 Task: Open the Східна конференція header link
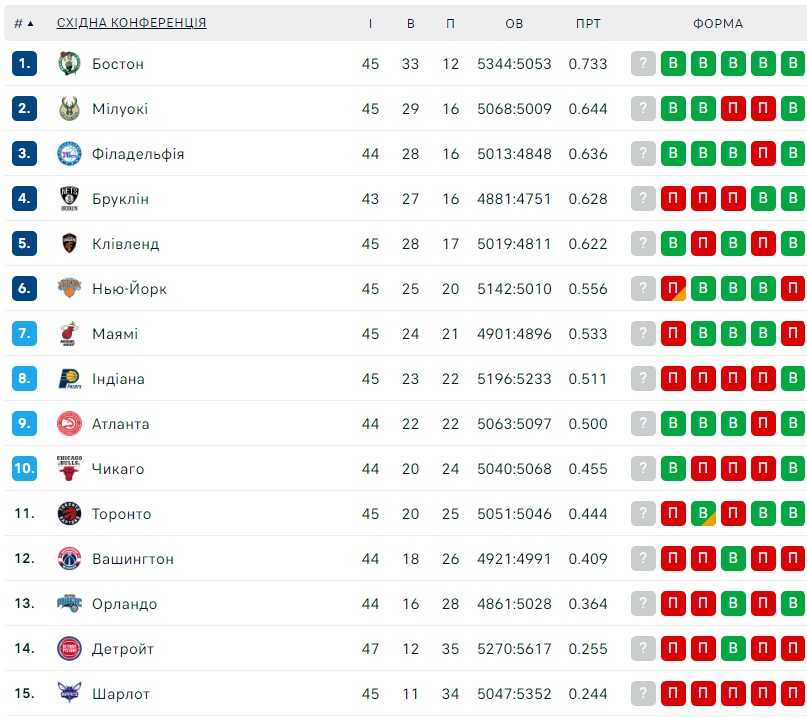pos(131,23)
